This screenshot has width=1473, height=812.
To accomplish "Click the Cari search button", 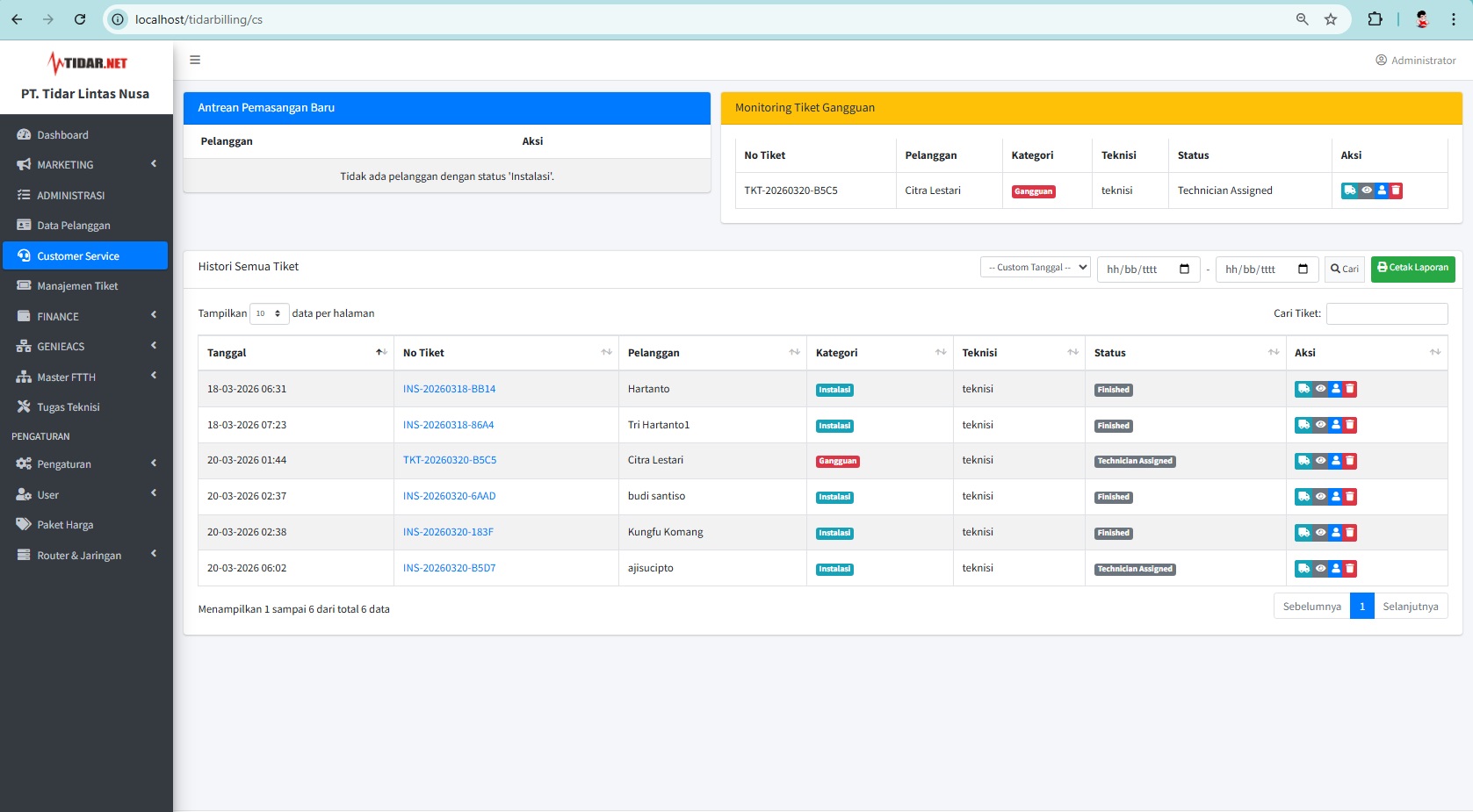I will (1344, 269).
